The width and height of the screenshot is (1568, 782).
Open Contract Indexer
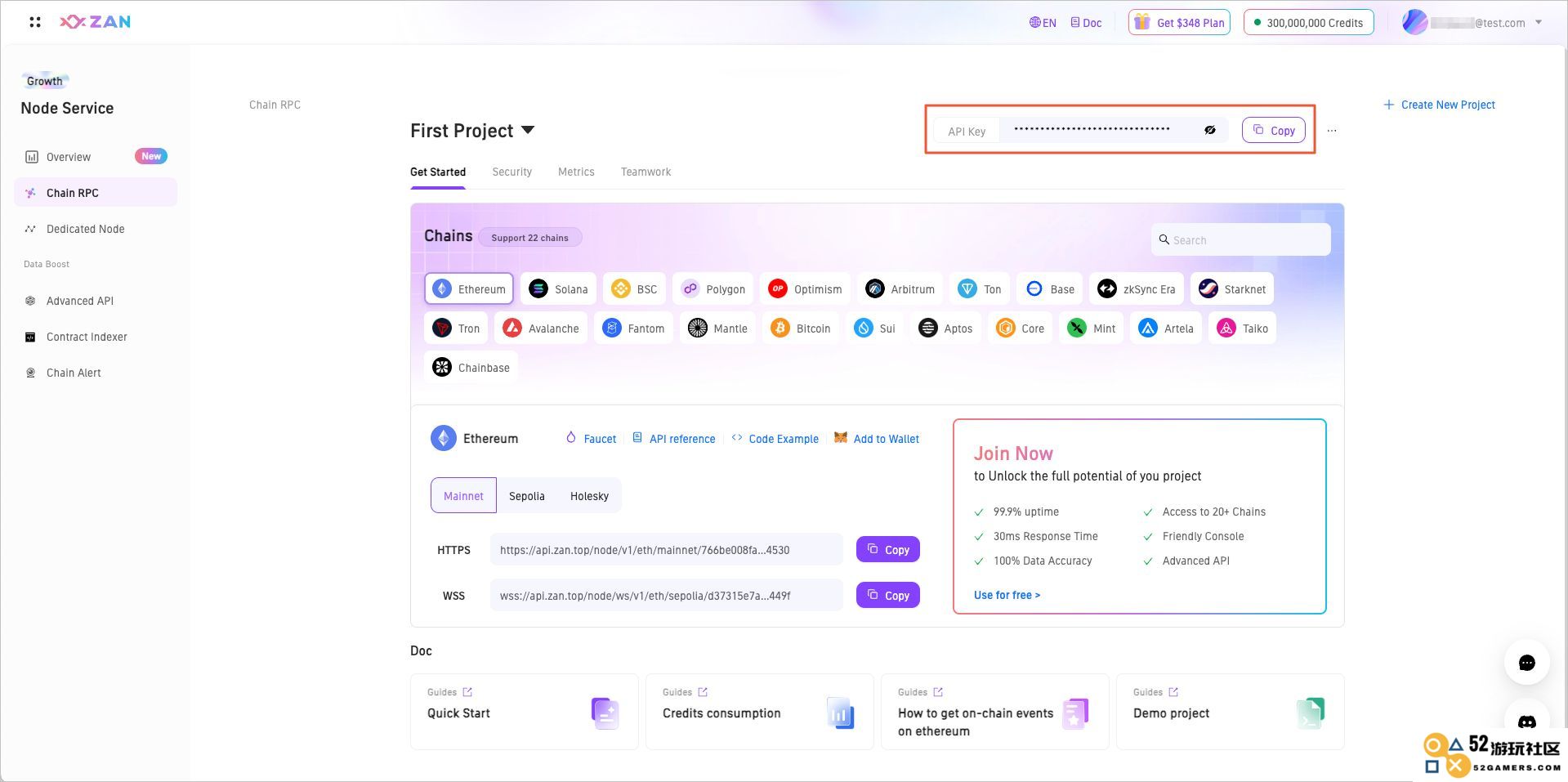click(96, 337)
